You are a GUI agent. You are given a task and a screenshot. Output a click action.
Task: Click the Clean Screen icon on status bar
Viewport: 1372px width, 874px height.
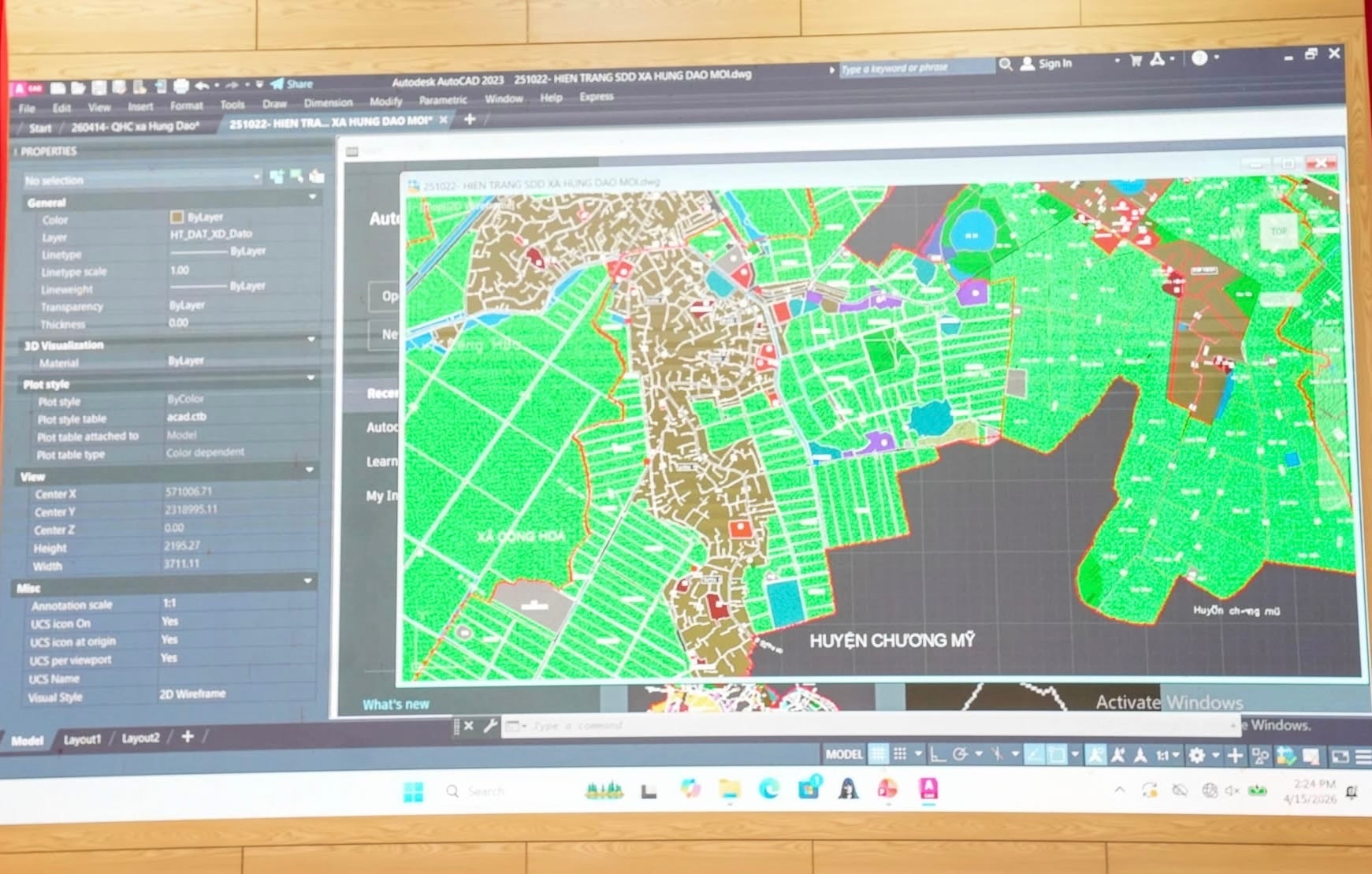pos(1340,757)
